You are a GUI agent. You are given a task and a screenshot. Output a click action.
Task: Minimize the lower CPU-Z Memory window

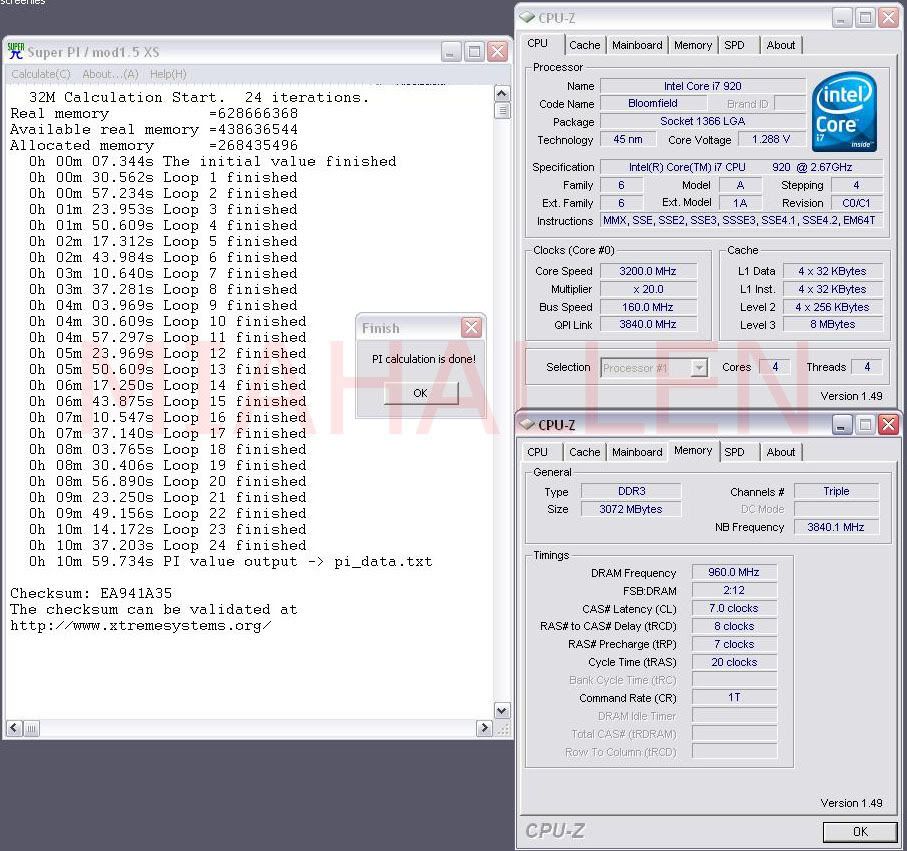click(842, 425)
